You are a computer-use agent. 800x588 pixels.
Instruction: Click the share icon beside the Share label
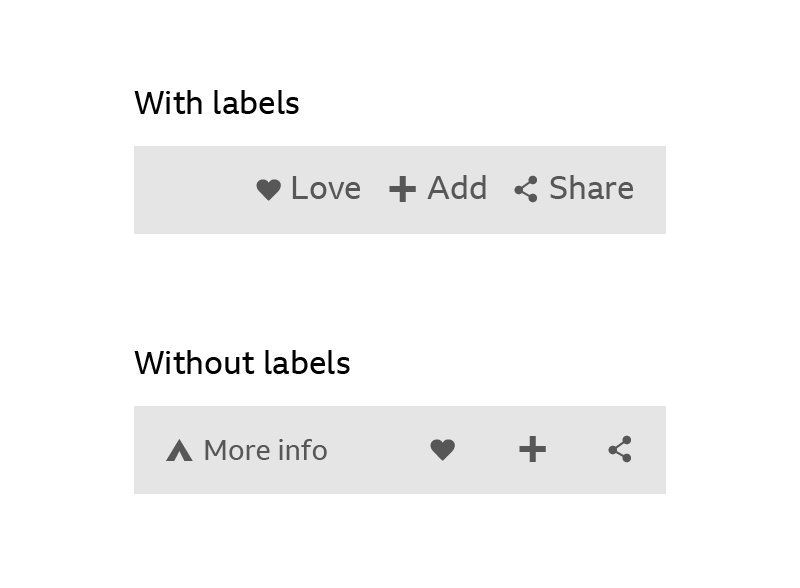point(526,189)
